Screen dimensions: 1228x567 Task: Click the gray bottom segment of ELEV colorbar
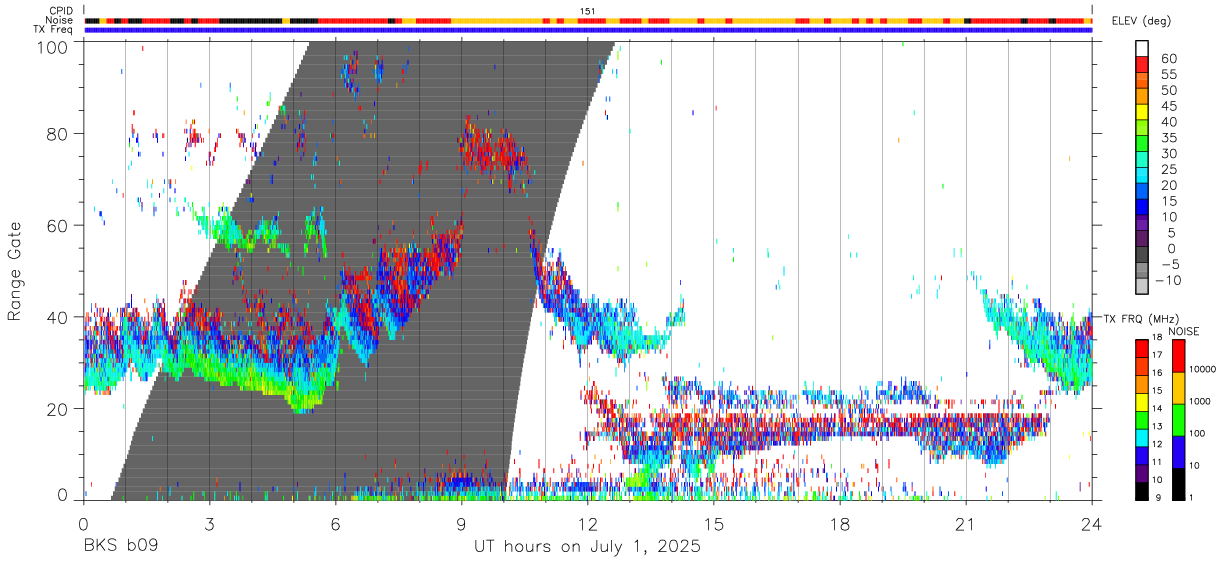click(x=1143, y=287)
